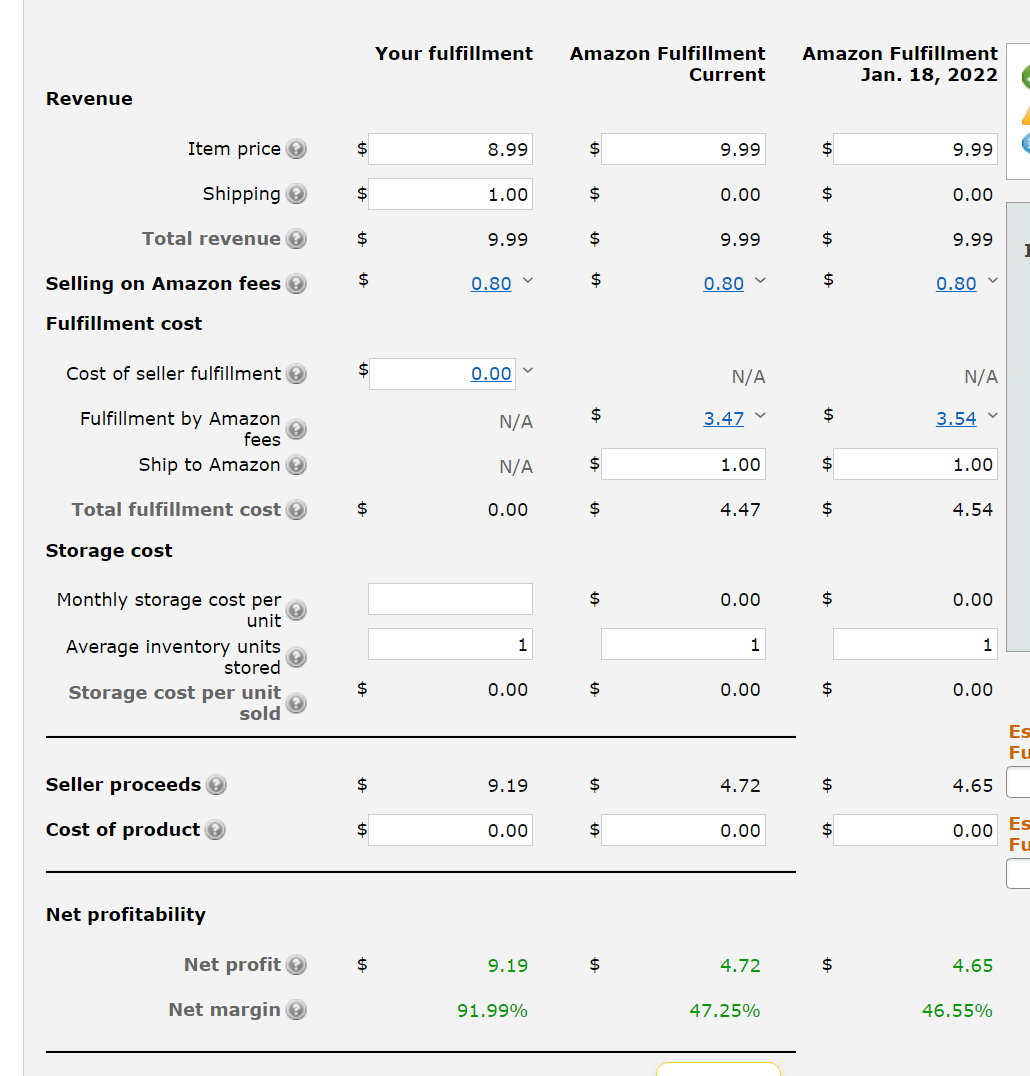Click Net margin help icon
This screenshot has width=1030, height=1076.
pos(296,1010)
